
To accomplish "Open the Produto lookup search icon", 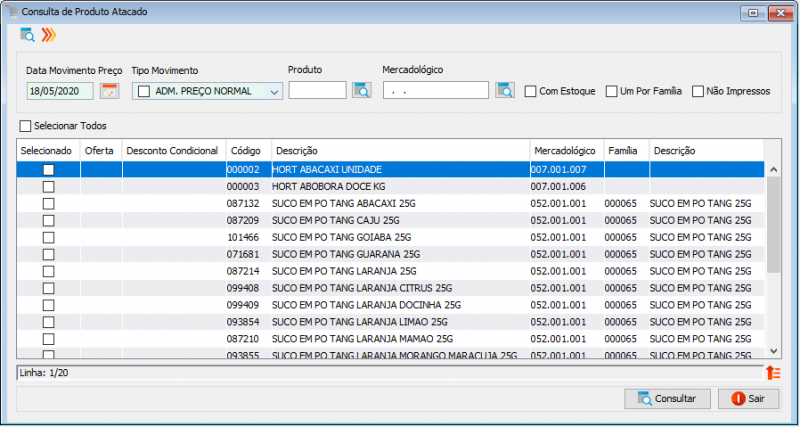I will point(362,90).
